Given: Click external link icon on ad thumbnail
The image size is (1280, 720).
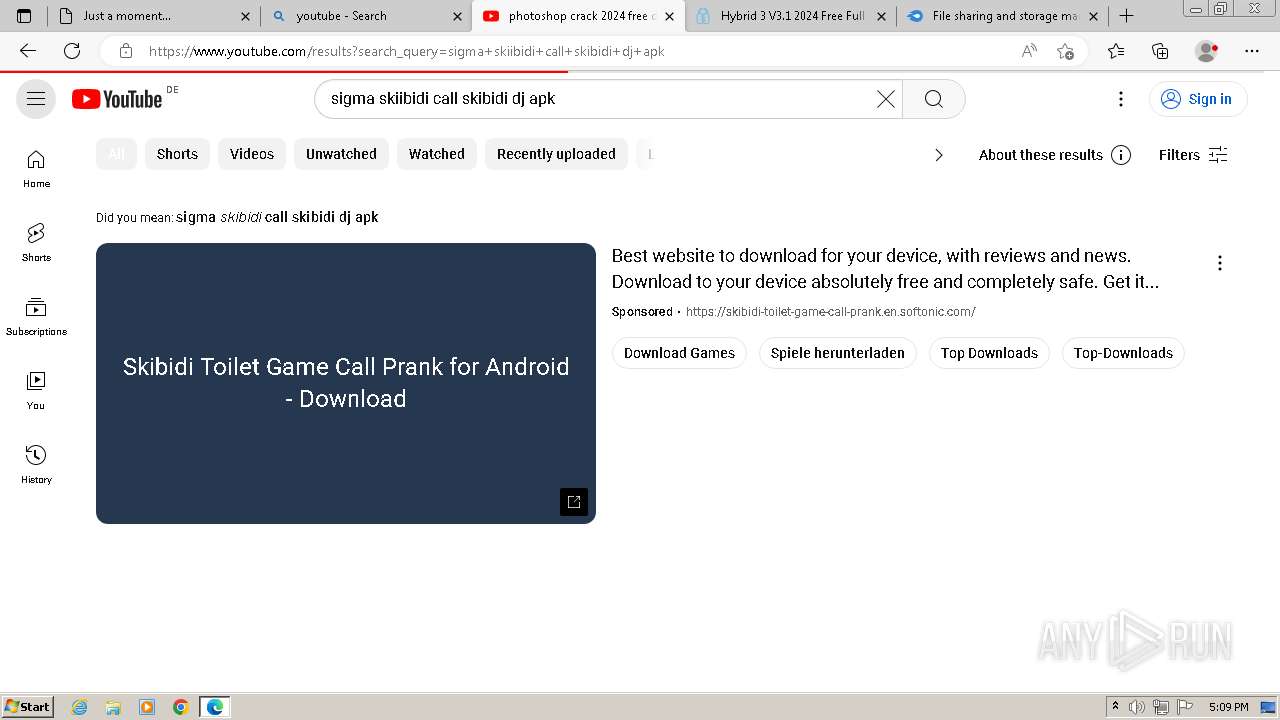Looking at the screenshot, I should [x=574, y=502].
